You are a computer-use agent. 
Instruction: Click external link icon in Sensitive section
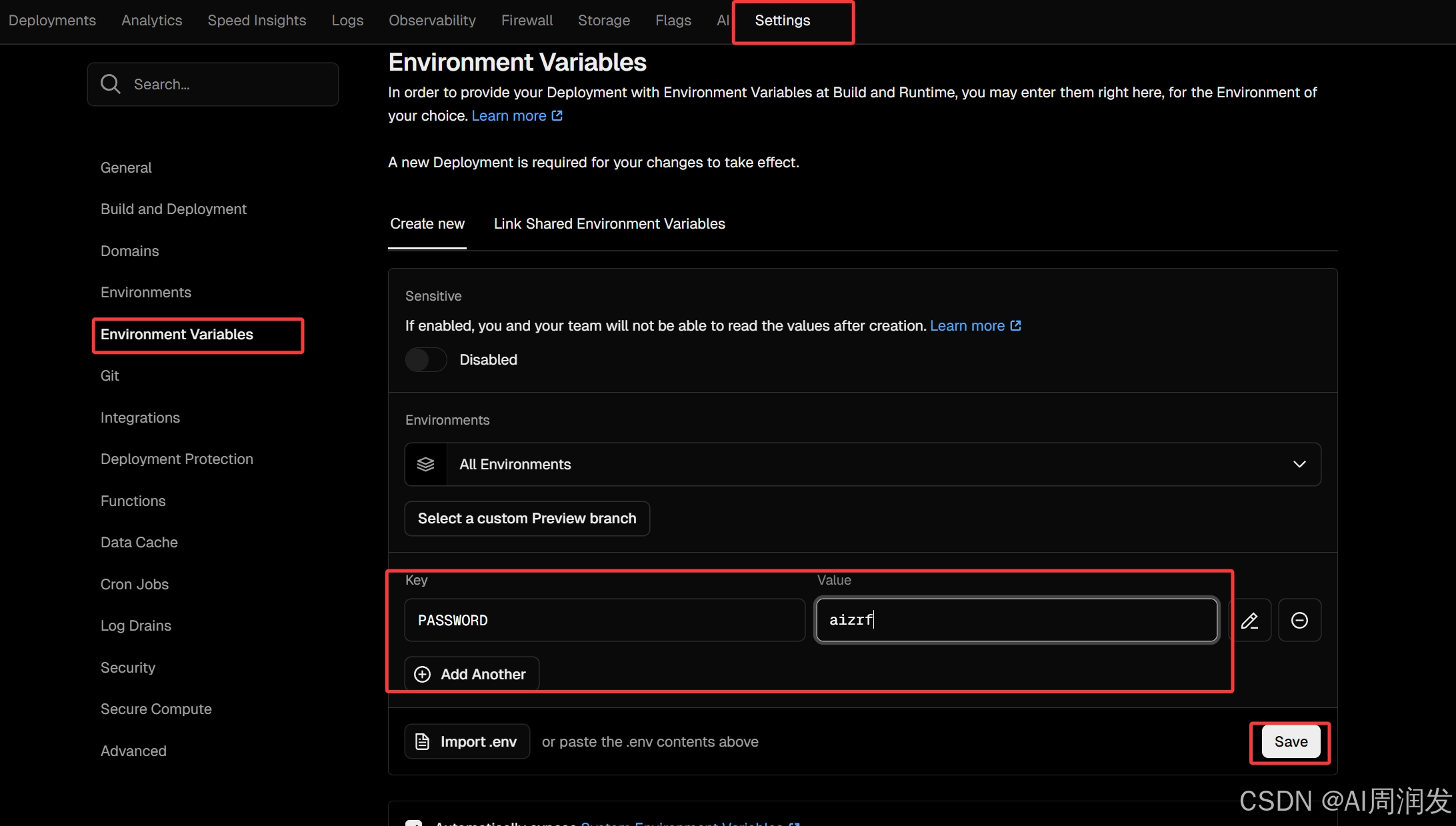(x=1015, y=326)
